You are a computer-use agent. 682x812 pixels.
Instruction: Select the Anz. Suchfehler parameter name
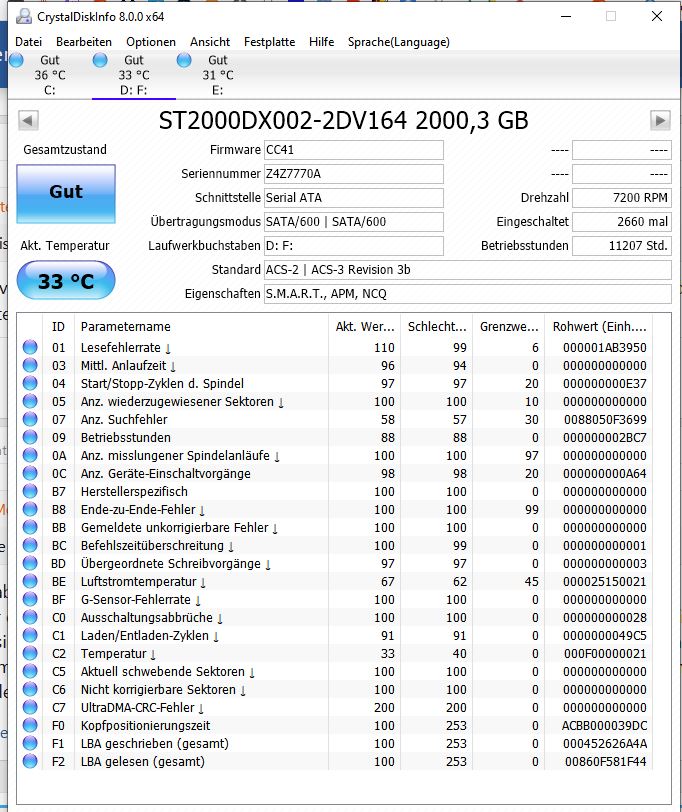(x=124, y=419)
